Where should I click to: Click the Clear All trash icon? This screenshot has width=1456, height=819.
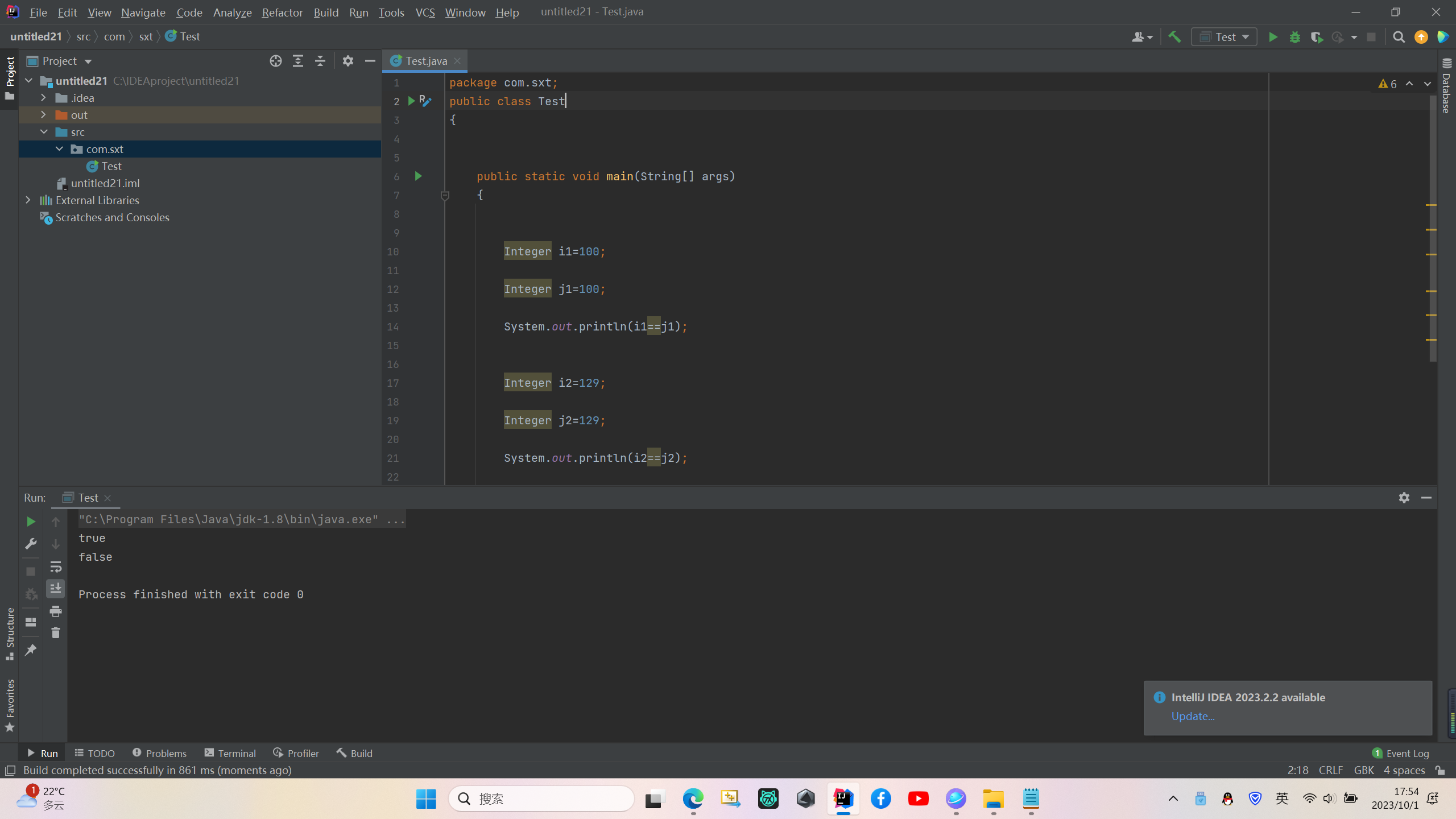(55, 633)
